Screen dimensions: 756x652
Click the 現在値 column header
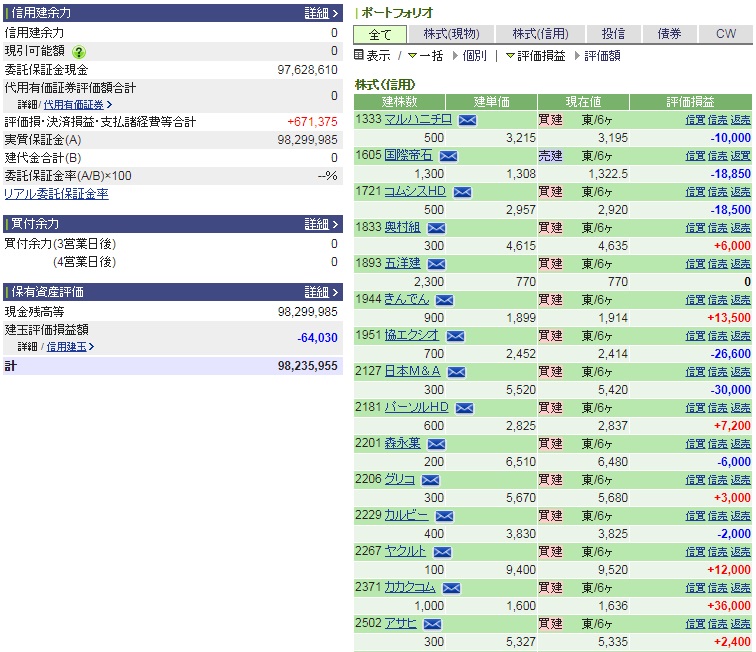pos(583,102)
